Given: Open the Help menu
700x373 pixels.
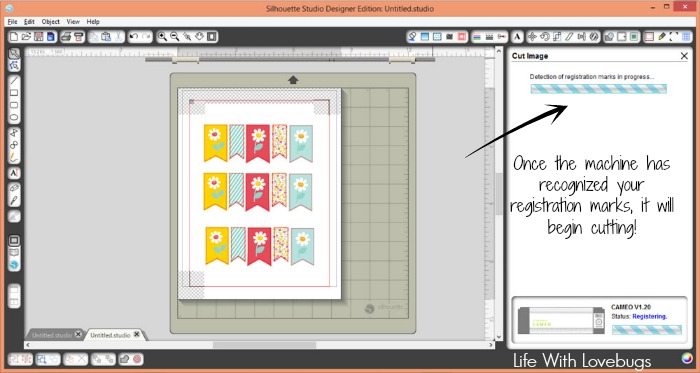Looking at the screenshot, I should (93, 21).
